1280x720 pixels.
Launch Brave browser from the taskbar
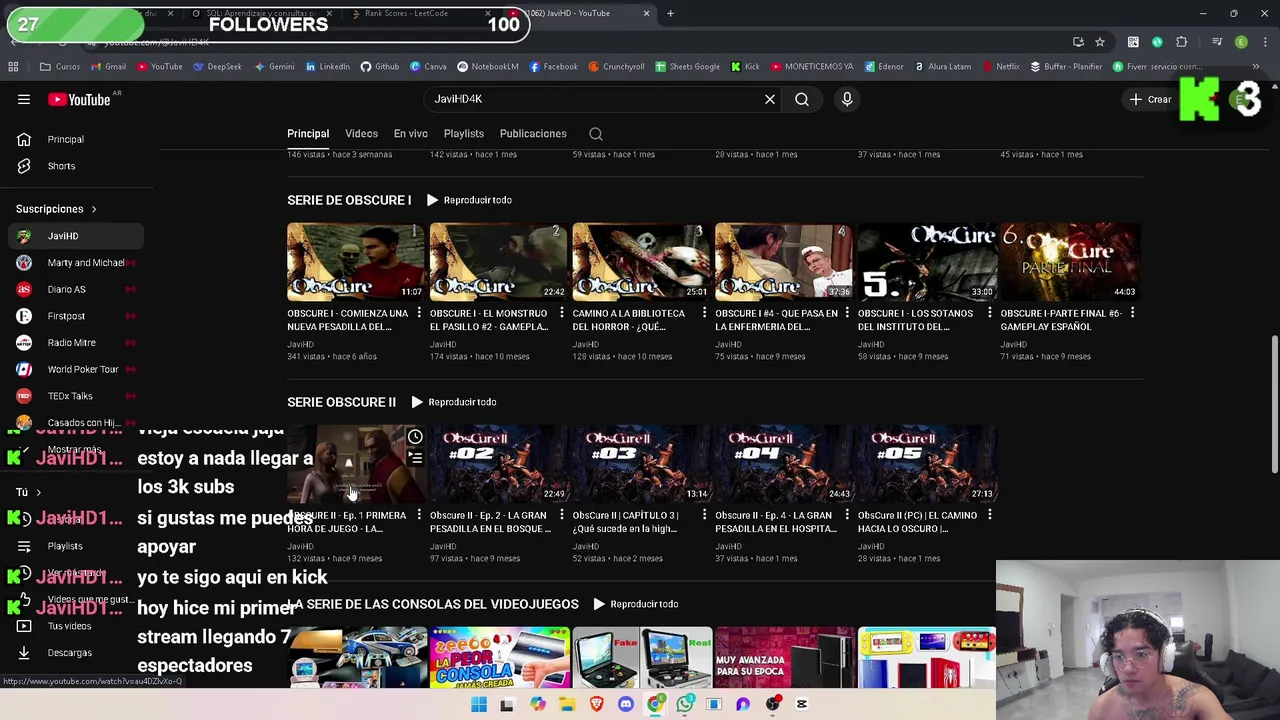pos(597,704)
